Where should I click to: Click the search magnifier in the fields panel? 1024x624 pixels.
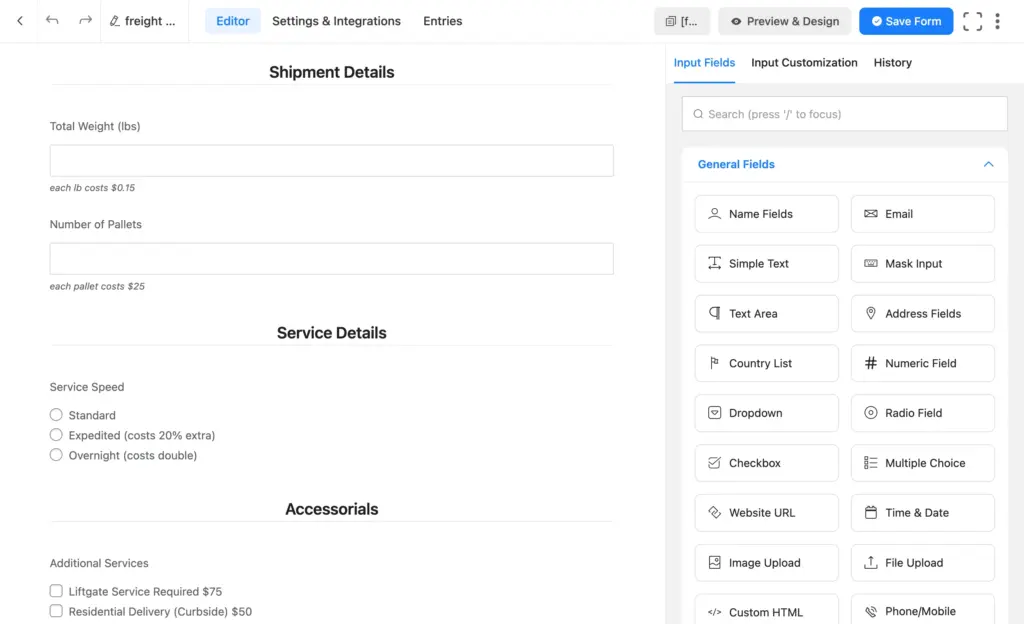click(698, 113)
